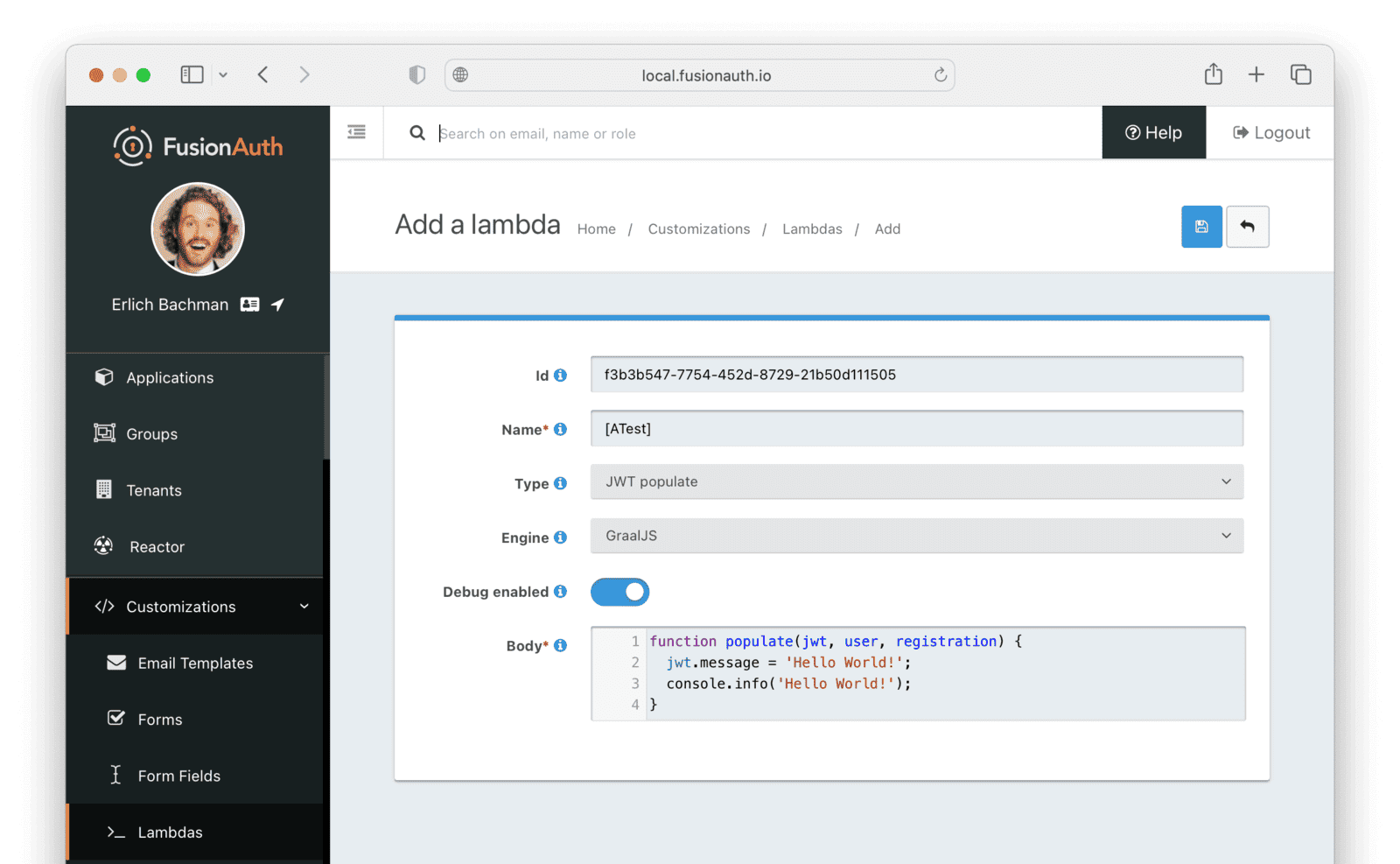Click the Id input field
This screenshot has width=1400, height=864.
click(917, 375)
